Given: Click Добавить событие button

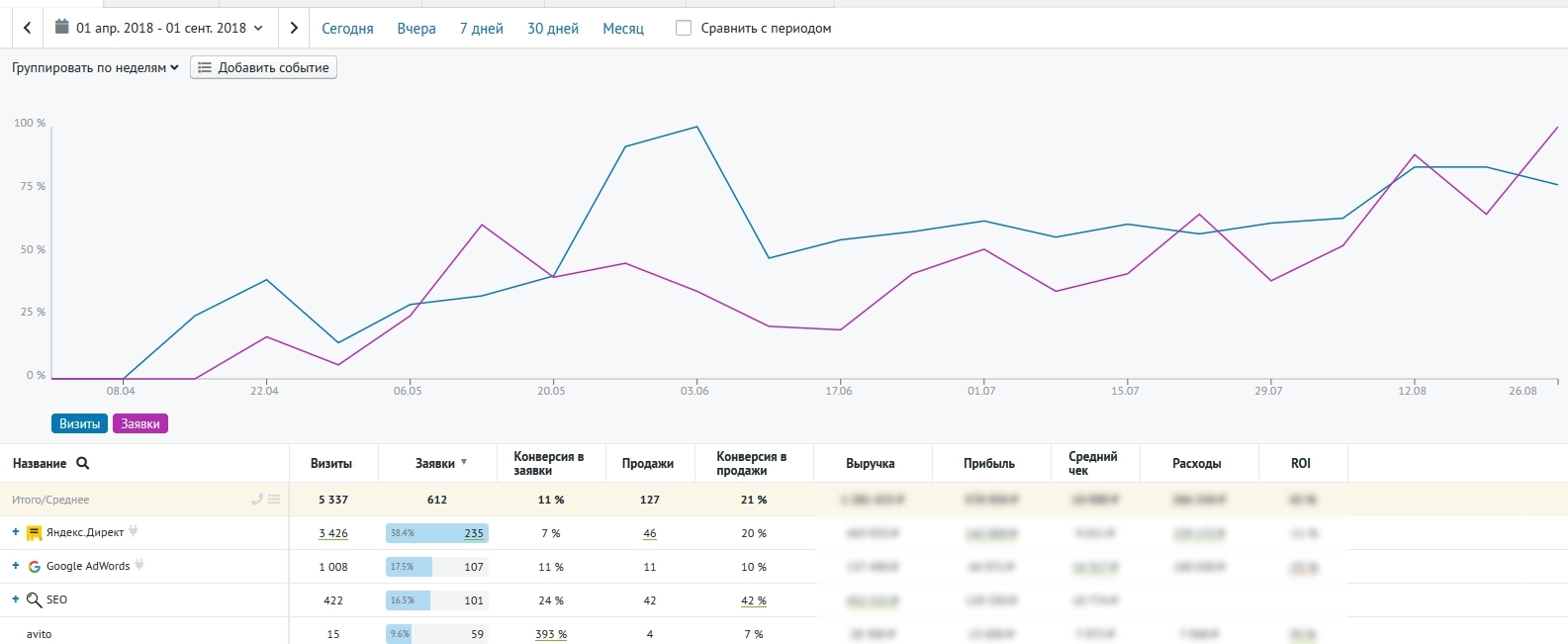Looking at the screenshot, I should pos(263,67).
